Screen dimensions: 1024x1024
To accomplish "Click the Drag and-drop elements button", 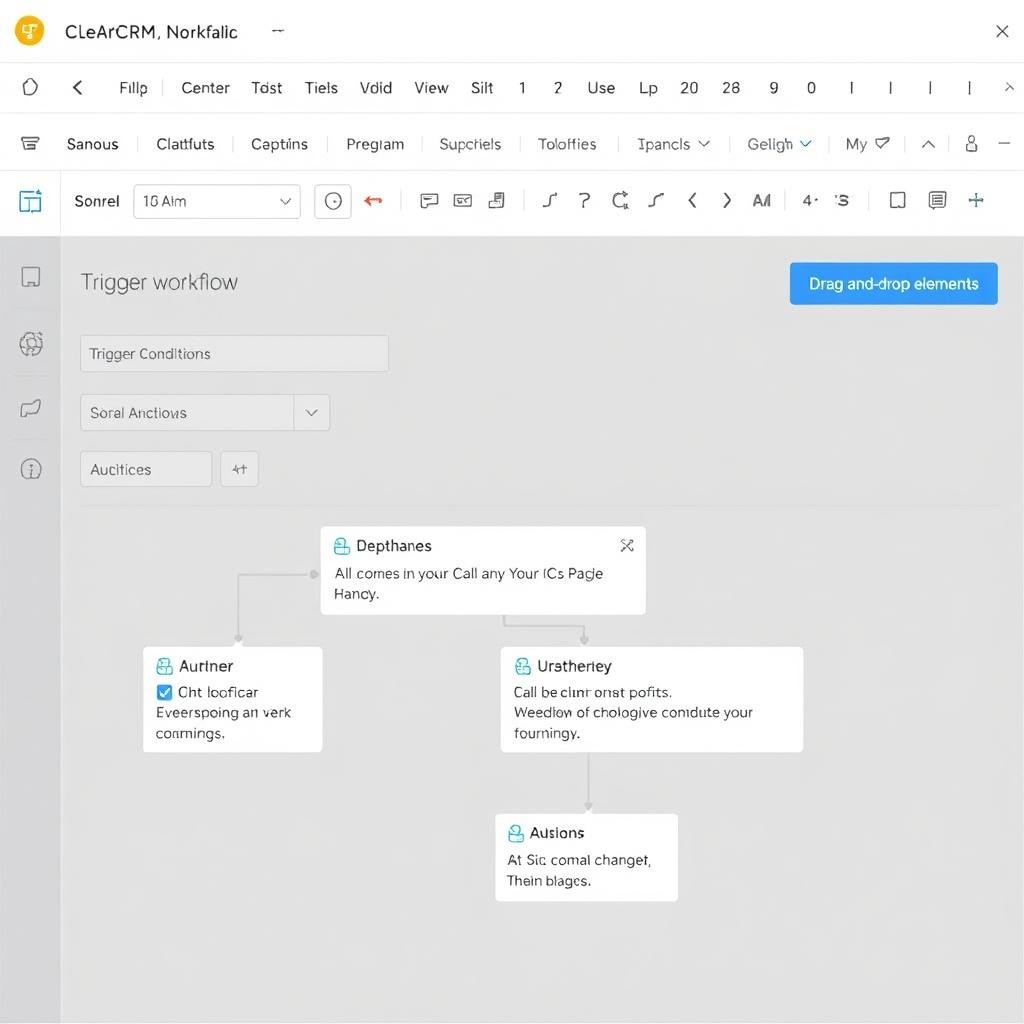I will [x=893, y=283].
